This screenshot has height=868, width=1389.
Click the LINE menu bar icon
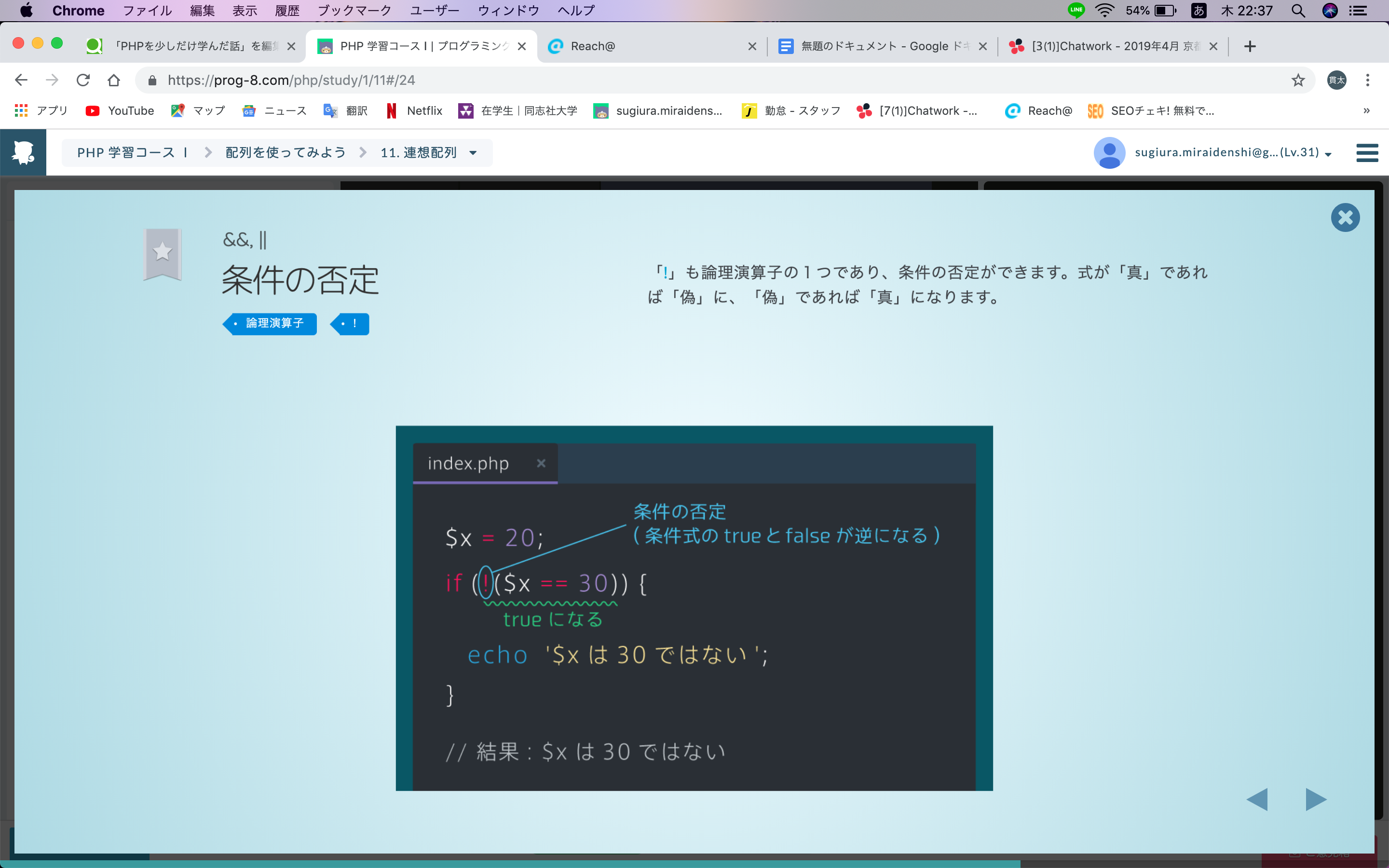click(1076, 10)
